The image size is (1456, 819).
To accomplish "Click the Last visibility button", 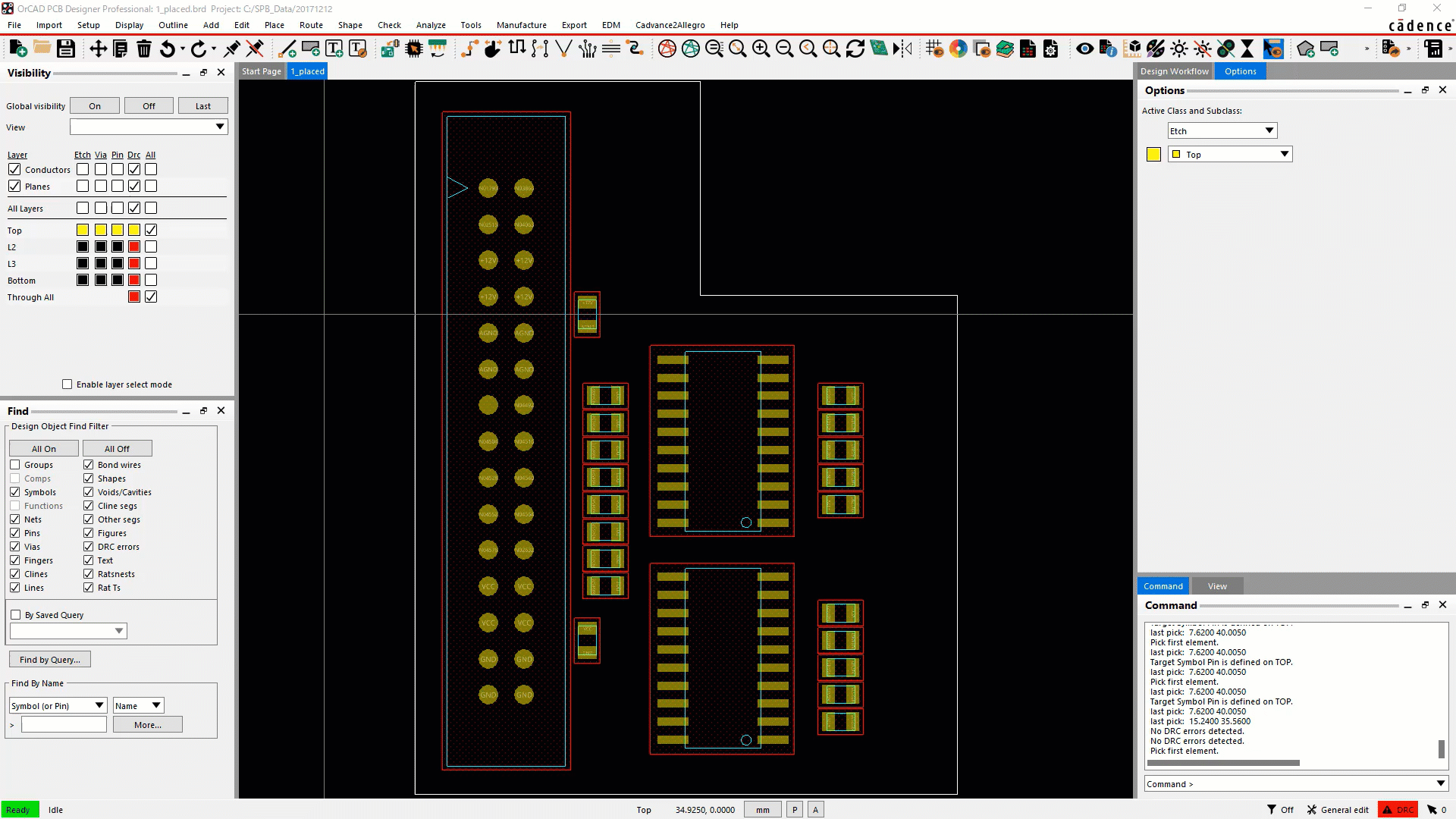I will [202, 106].
